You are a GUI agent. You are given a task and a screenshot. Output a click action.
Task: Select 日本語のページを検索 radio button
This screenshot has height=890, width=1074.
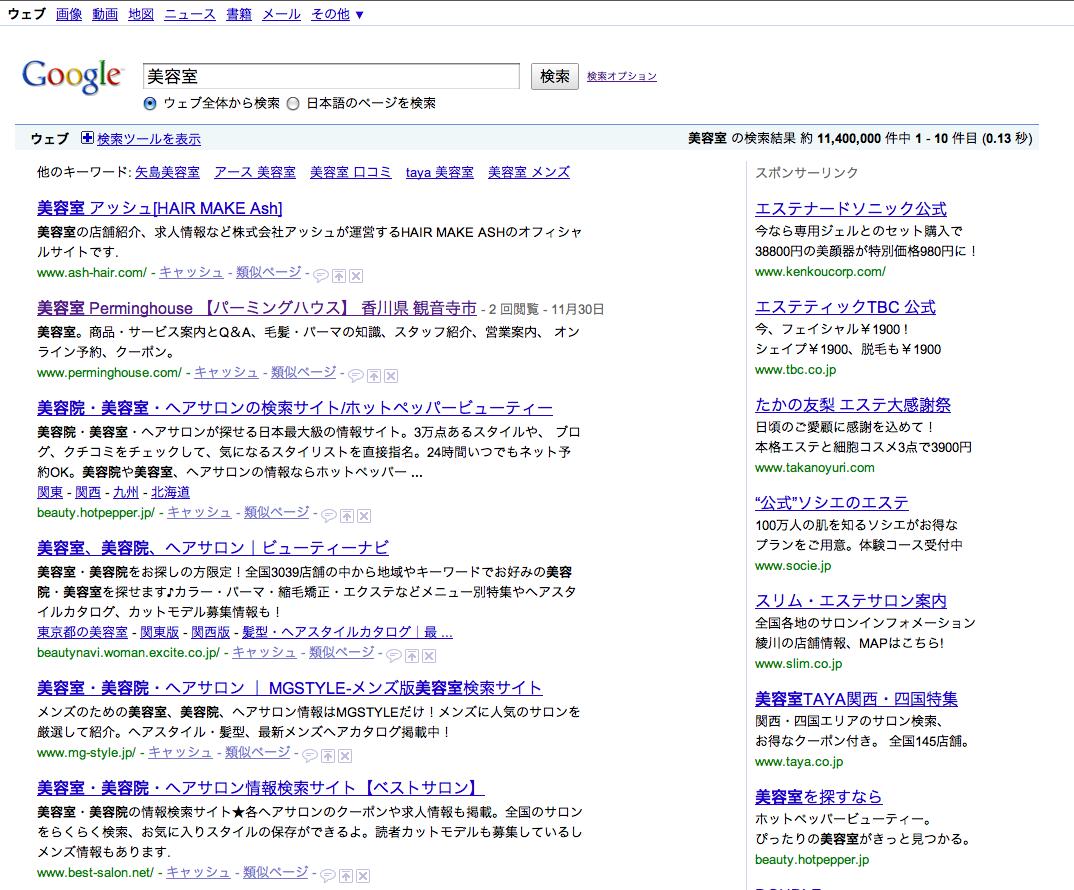point(293,103)
